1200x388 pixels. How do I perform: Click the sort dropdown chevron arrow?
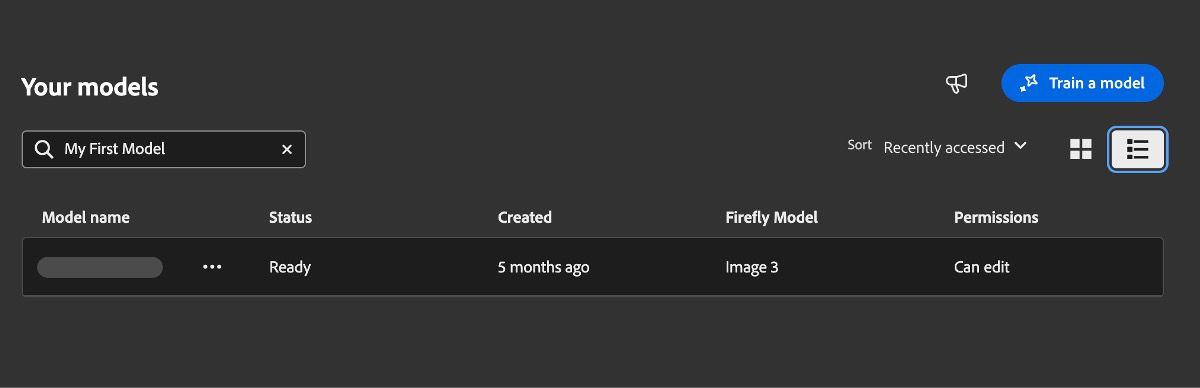point(1020,146)
